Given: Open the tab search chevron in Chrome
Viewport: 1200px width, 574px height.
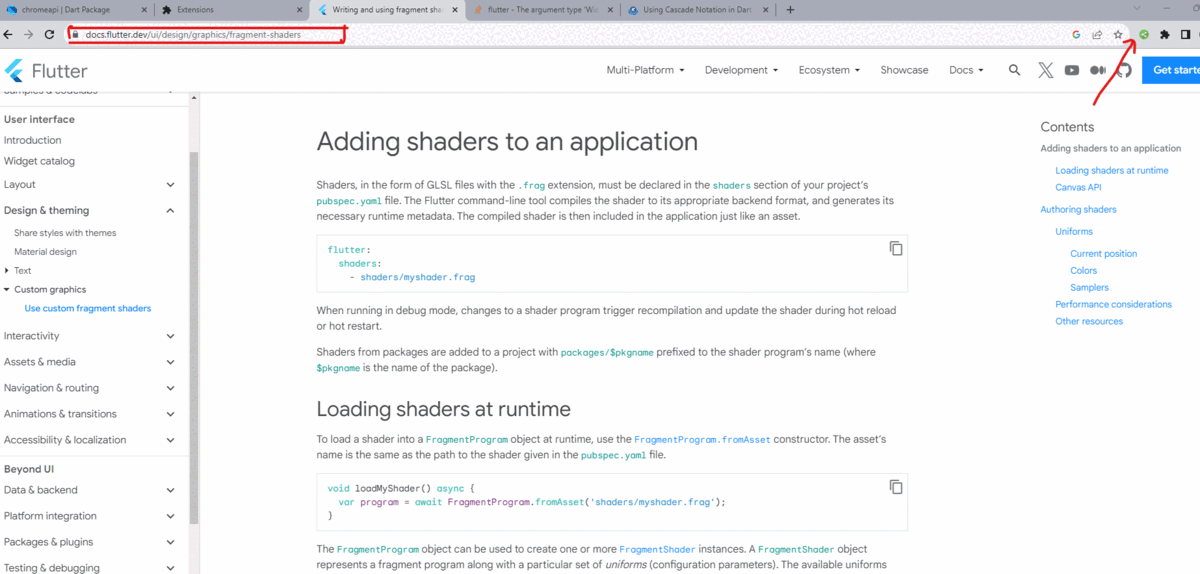Looking at the screenshot, I should [1136, 10].
